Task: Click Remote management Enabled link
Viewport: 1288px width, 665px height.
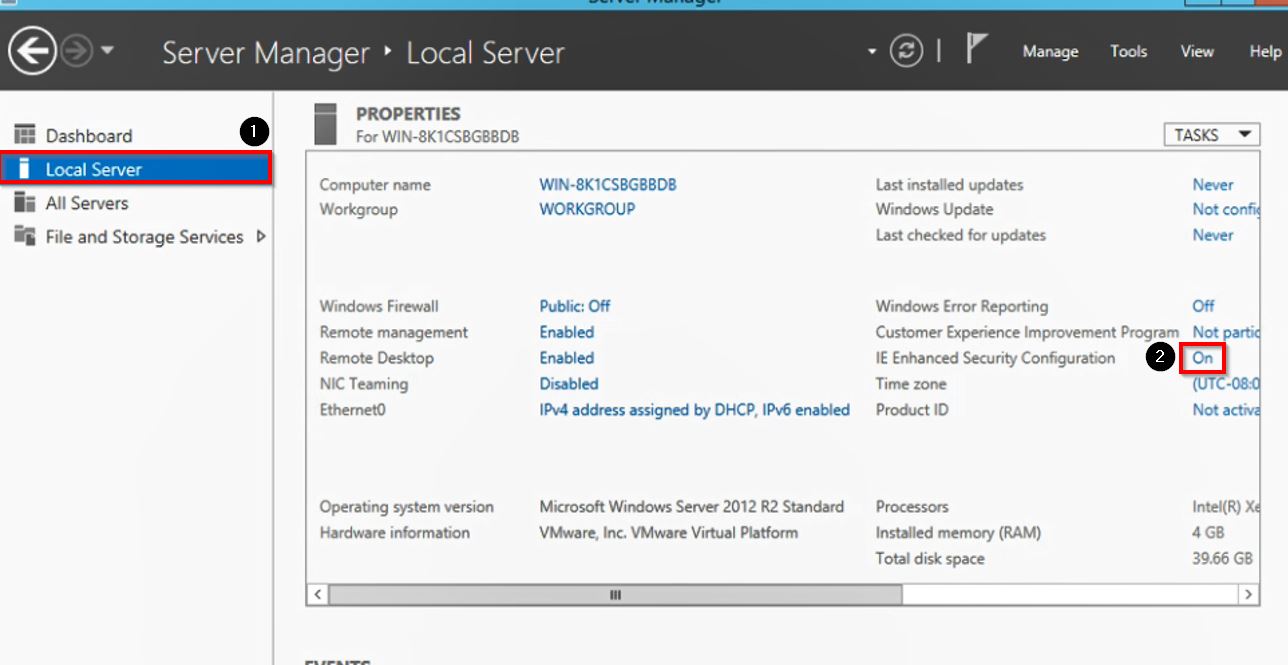Action: [567, 332]
